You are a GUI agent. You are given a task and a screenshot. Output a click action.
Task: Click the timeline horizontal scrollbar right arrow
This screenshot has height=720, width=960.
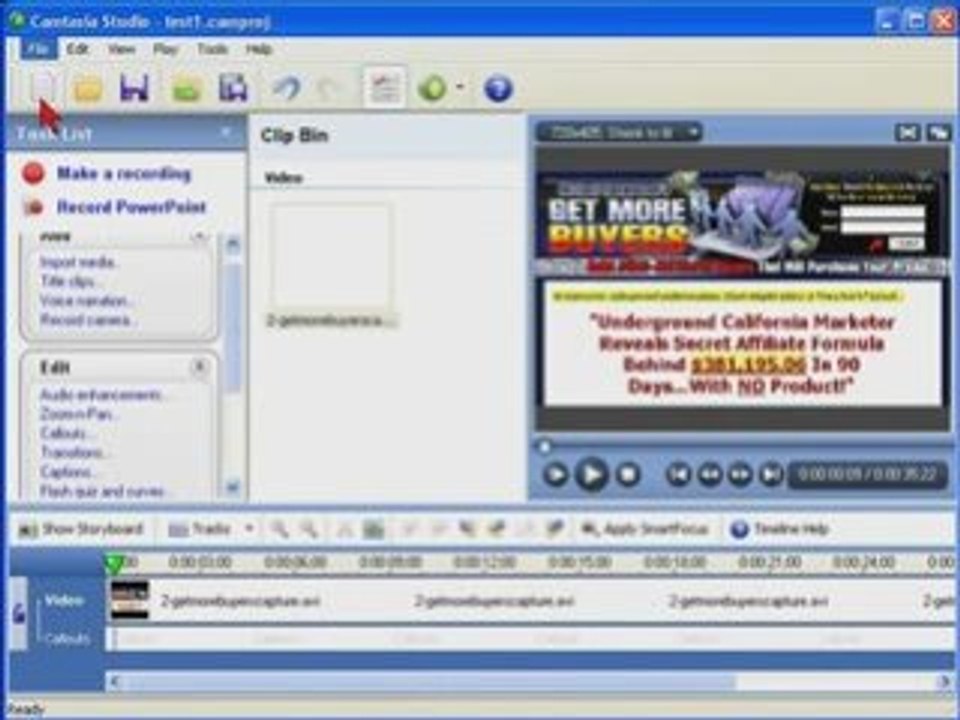(944, 681)
